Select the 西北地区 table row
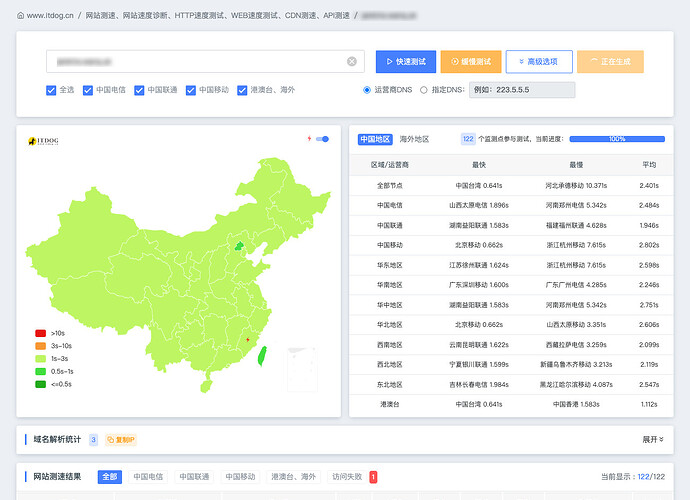Image resolution: width=690 pixels, height=500 pixels. (x=511, y=364)
